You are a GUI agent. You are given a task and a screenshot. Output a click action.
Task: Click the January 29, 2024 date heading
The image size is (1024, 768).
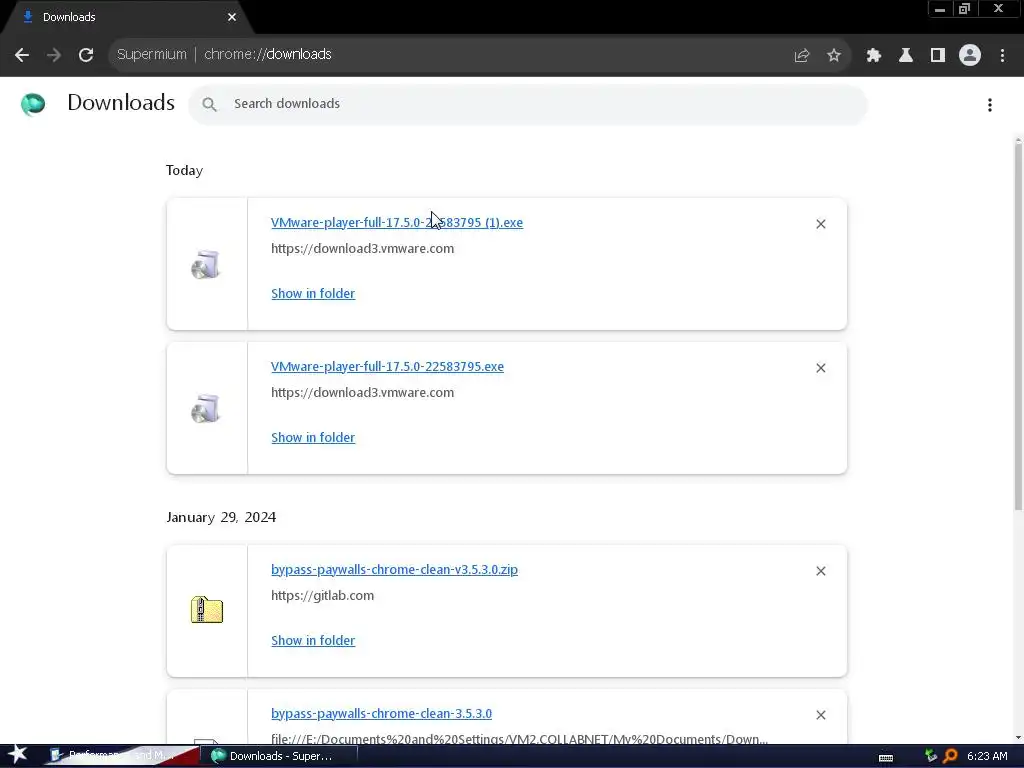221,517
